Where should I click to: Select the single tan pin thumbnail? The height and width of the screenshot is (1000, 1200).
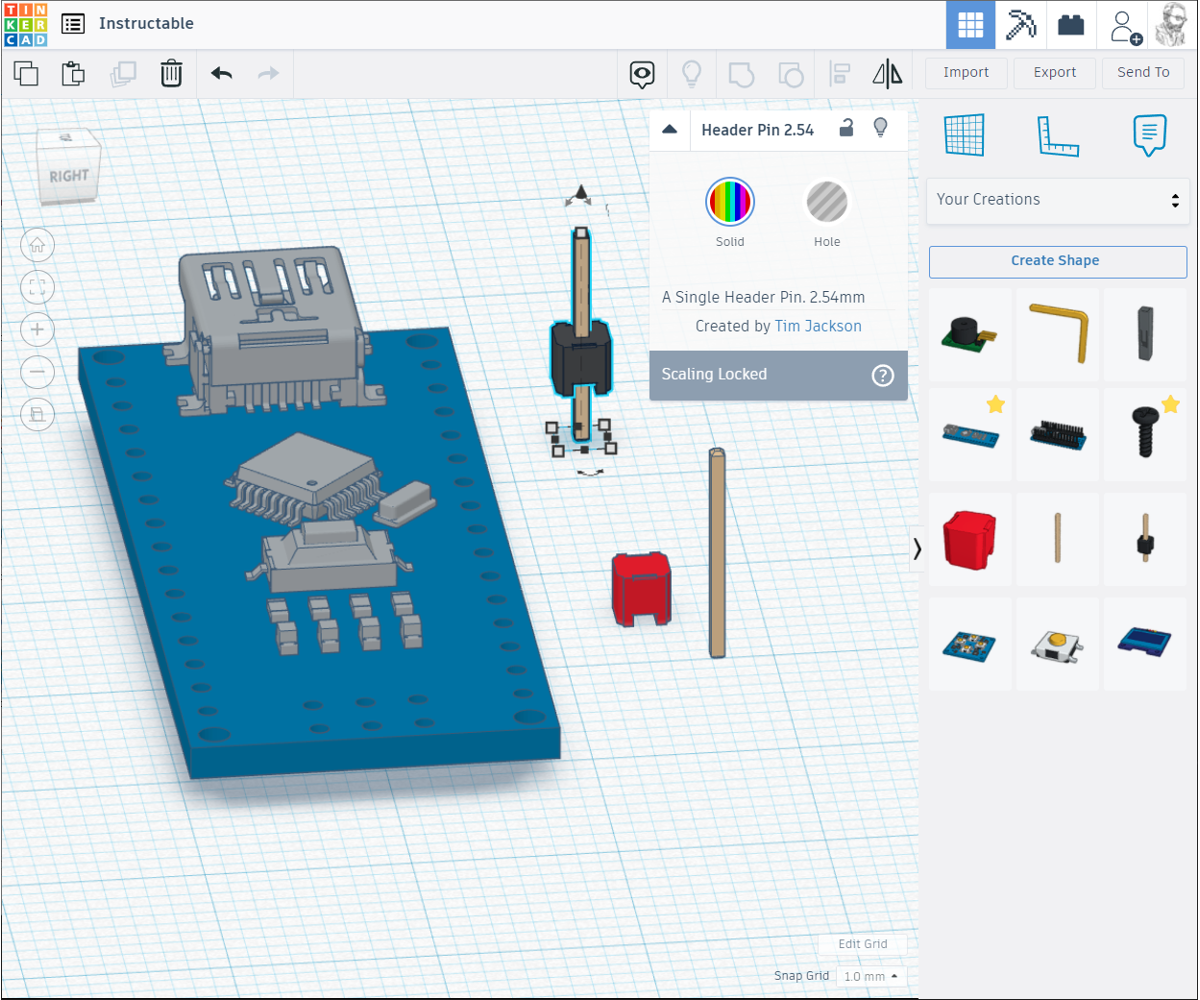tap(1058, 539)
